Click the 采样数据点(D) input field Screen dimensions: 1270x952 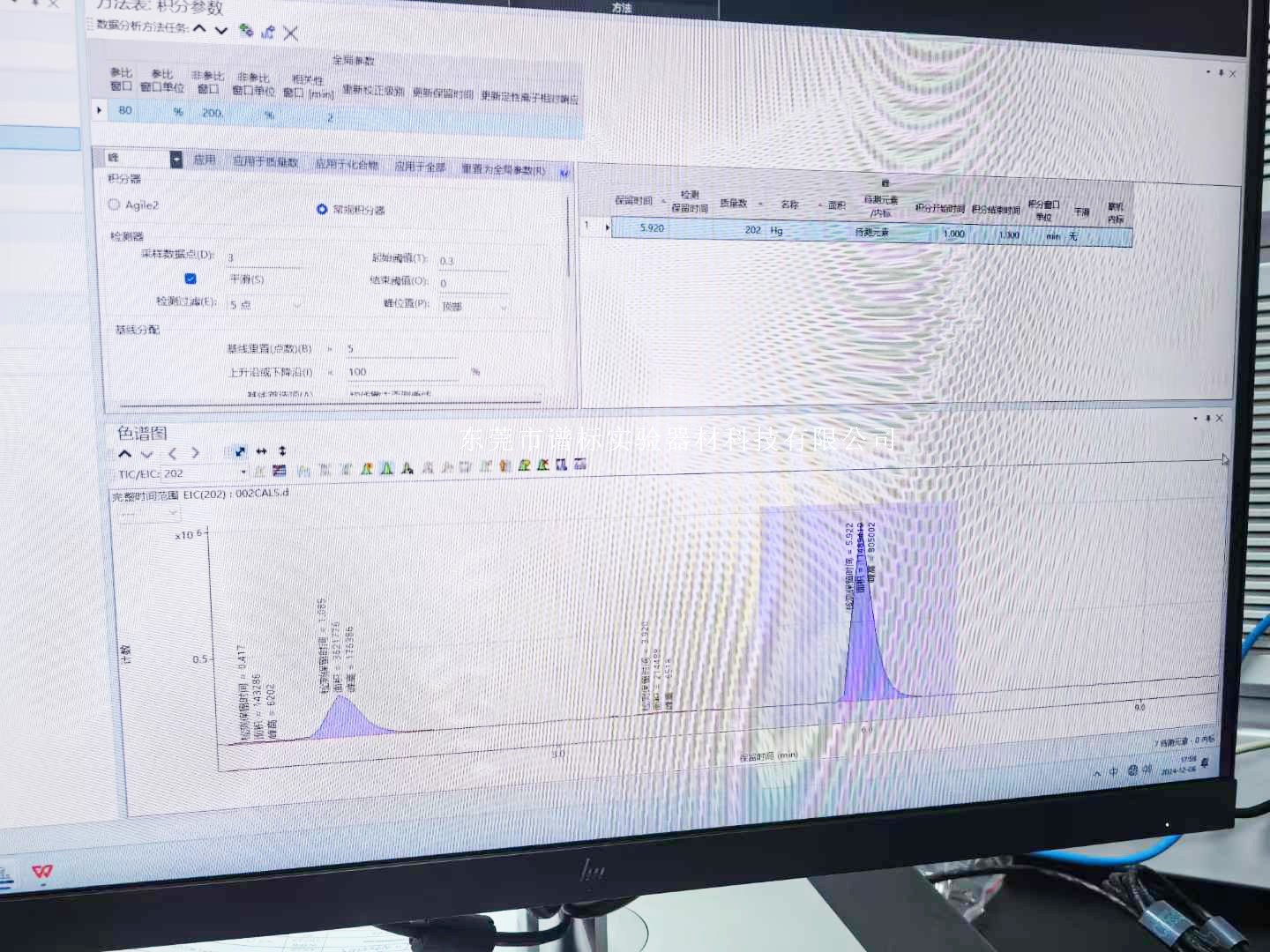(x=263, y=258)
